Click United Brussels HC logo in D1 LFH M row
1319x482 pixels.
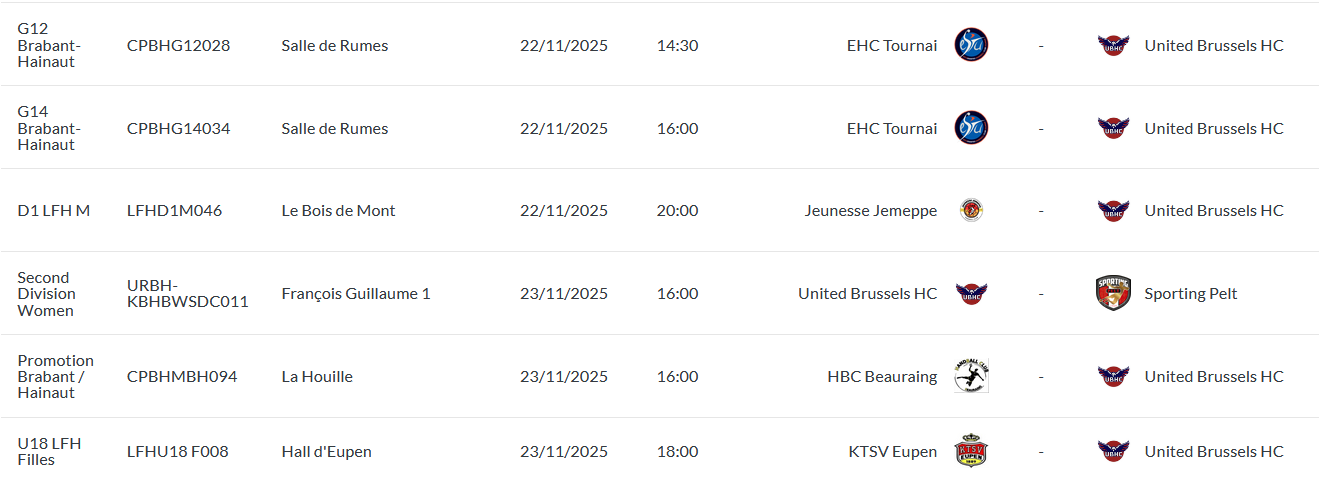tap(1113, 210)
